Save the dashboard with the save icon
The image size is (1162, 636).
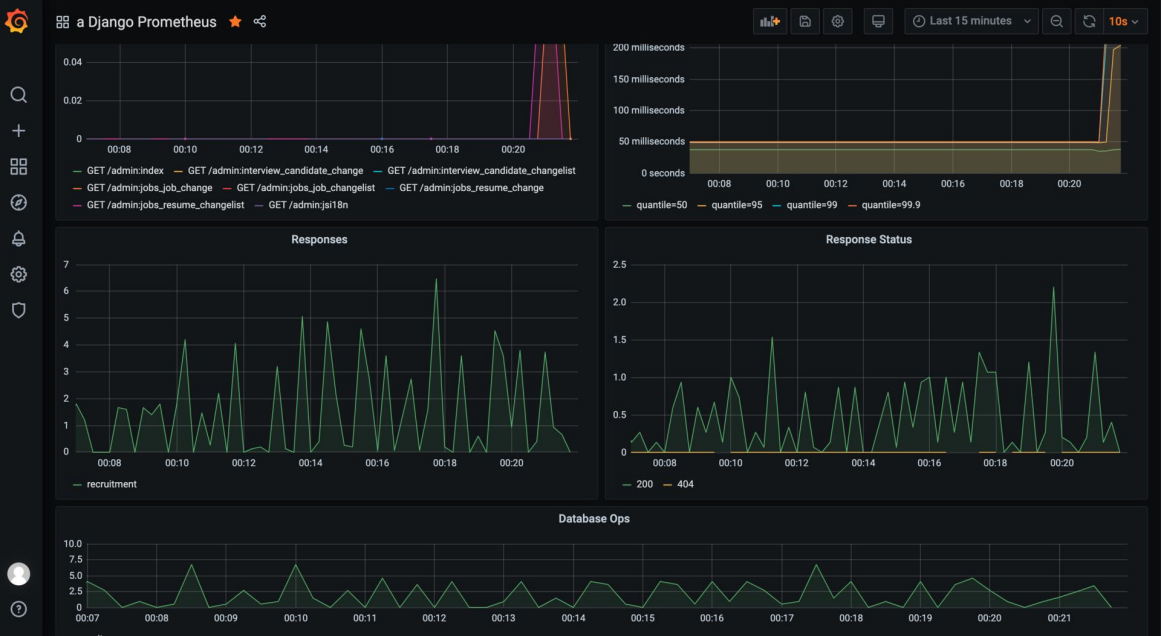tap(804, 22)
